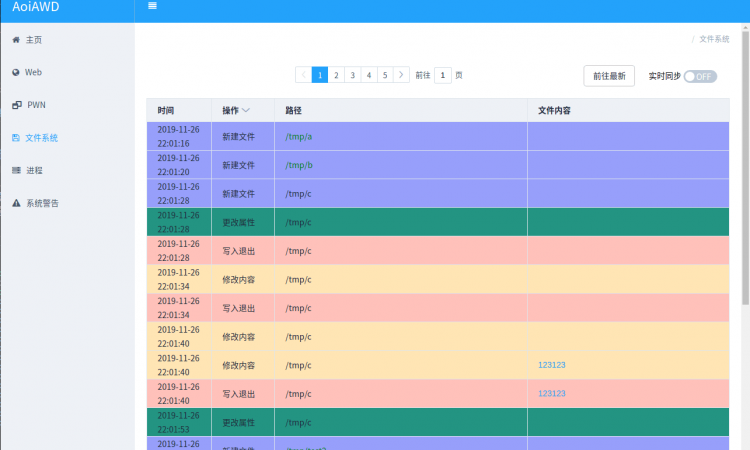The height and width of the screenshot is (450, 750).
Task: Select page 4 in pagination
Action: pos(369,75)
